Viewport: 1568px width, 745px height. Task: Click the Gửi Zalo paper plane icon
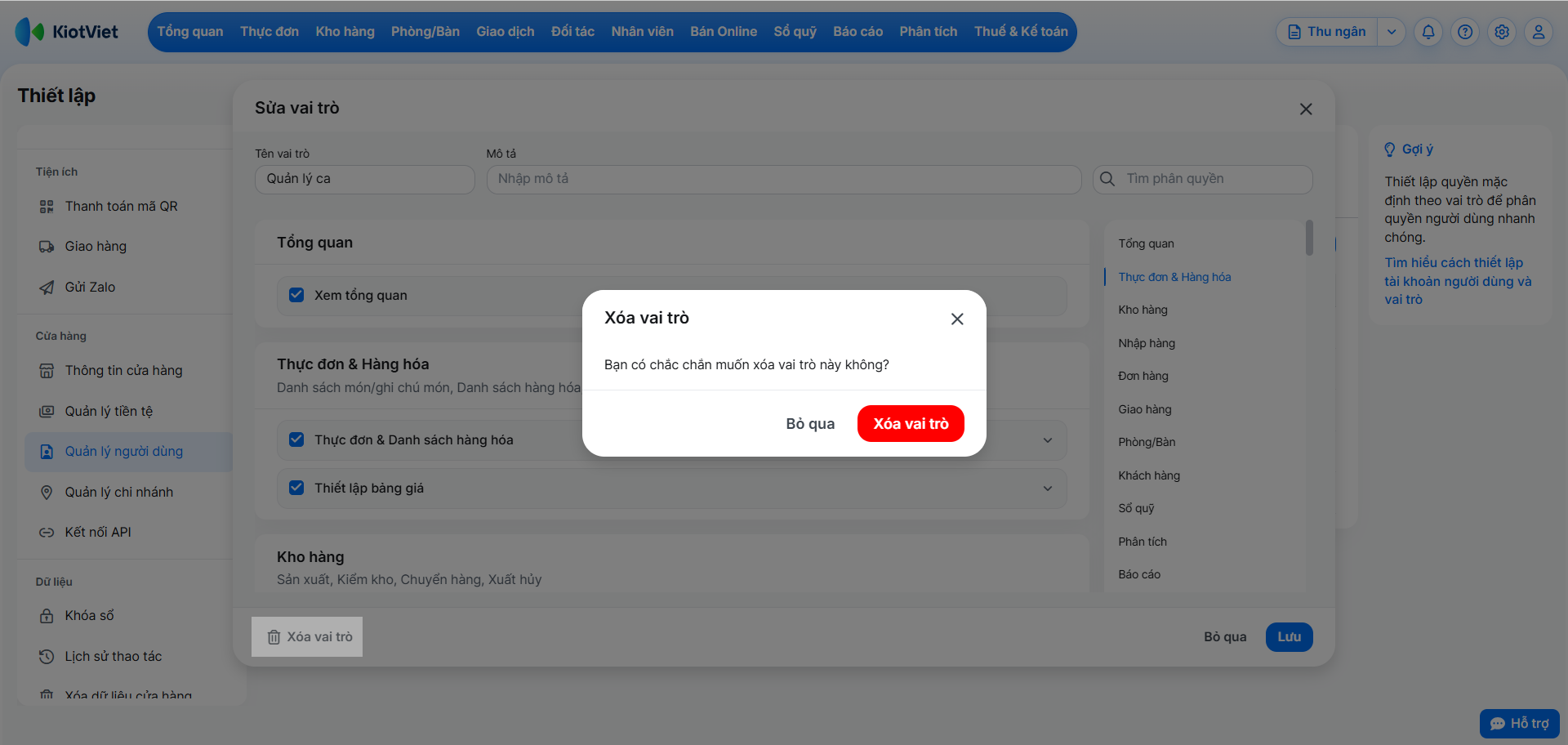click(x=47, y=288)
